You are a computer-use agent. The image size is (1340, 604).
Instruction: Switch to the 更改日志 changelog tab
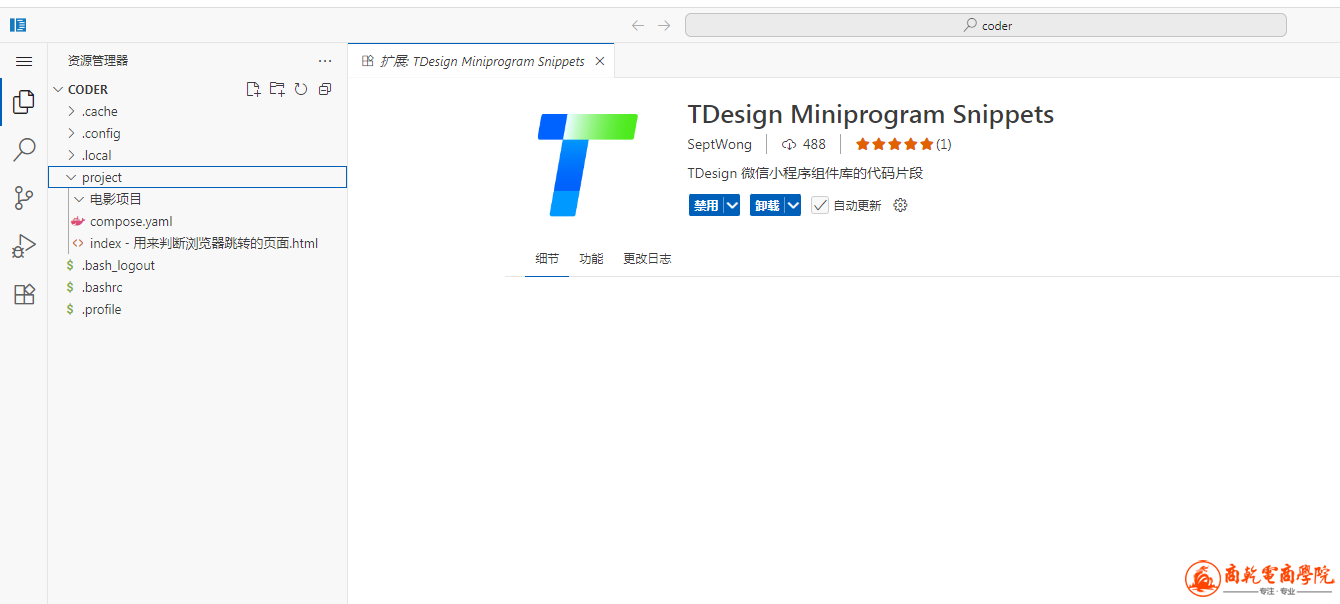click(647, 258)
